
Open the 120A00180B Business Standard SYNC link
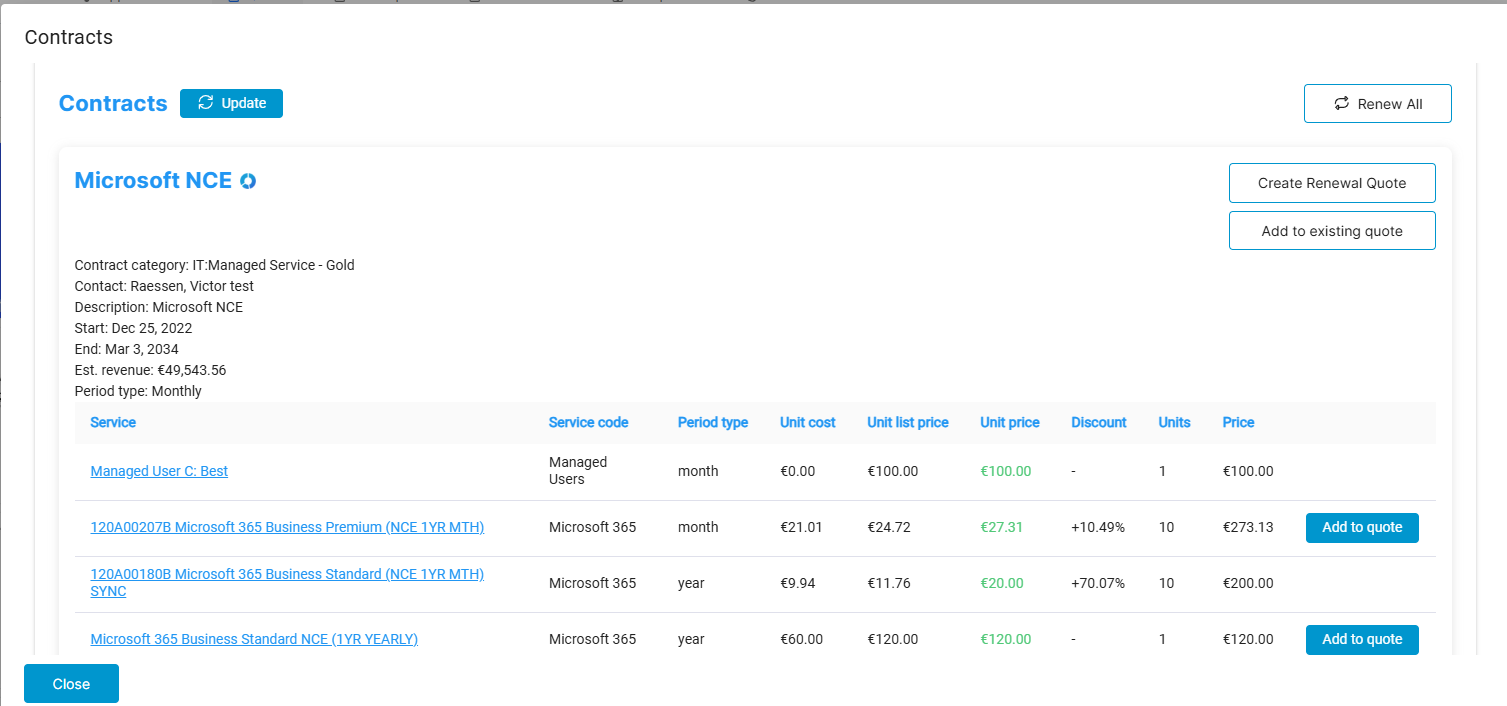pyautogui.click(x=287, y=583)
